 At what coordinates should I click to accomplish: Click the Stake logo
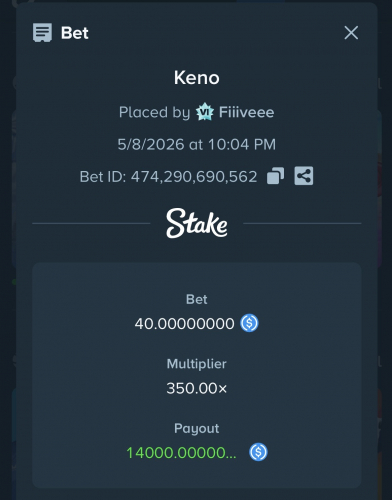tap(197, 223)
